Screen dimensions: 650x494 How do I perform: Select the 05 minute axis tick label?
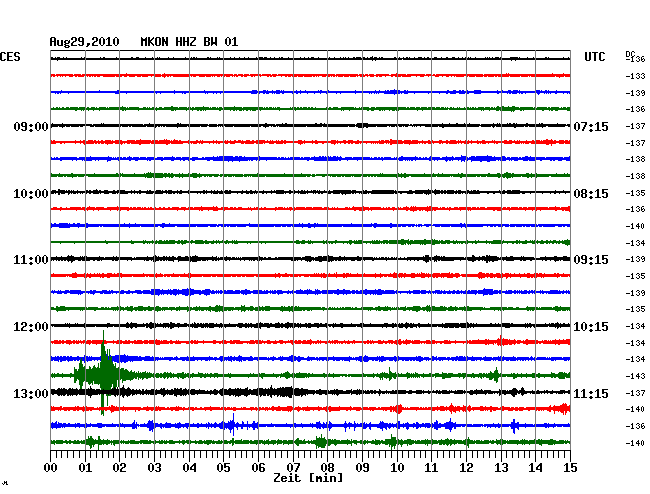tap(223, 468)
